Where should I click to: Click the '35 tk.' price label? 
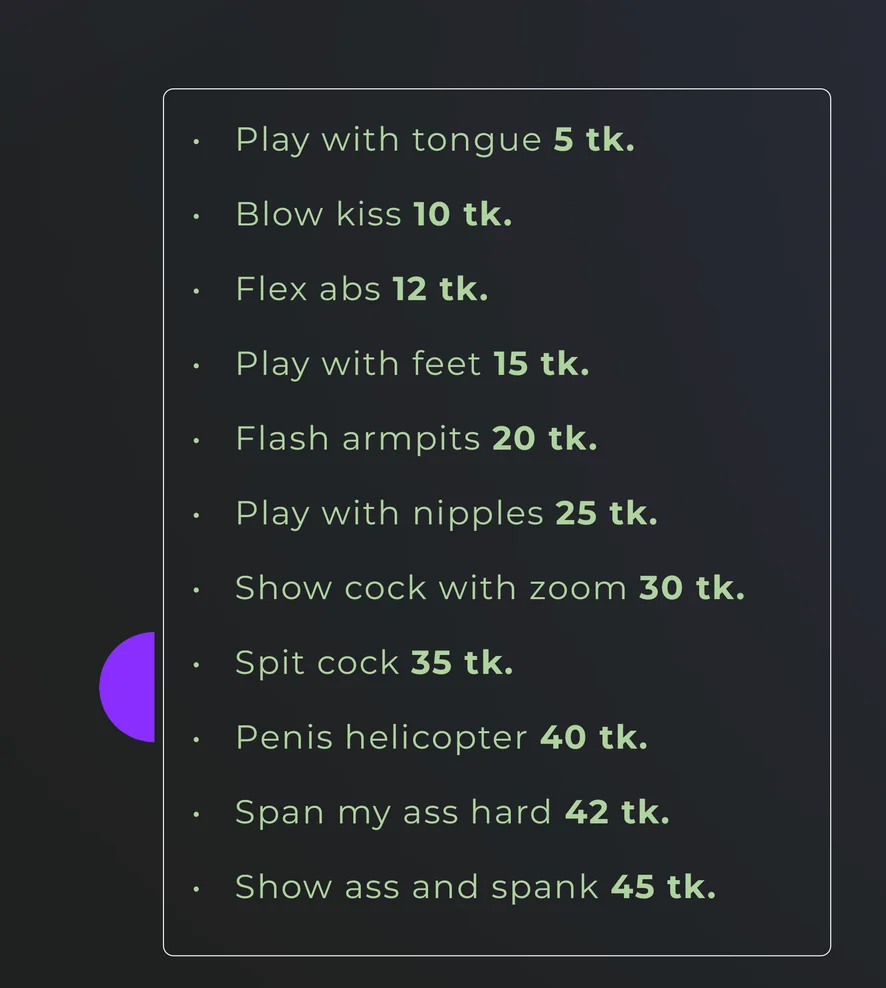[462, 662]
